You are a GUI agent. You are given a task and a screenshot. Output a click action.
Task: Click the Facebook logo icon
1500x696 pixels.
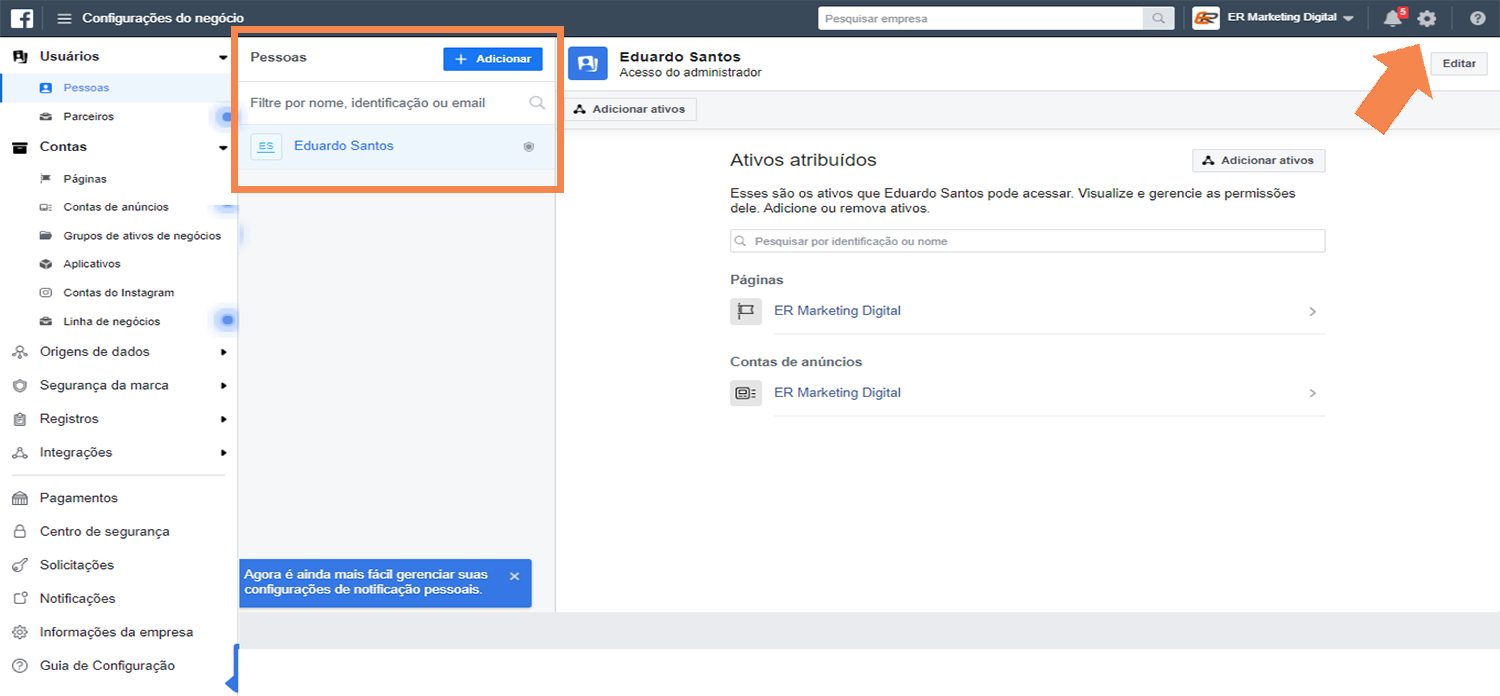[x=20, y=18]
